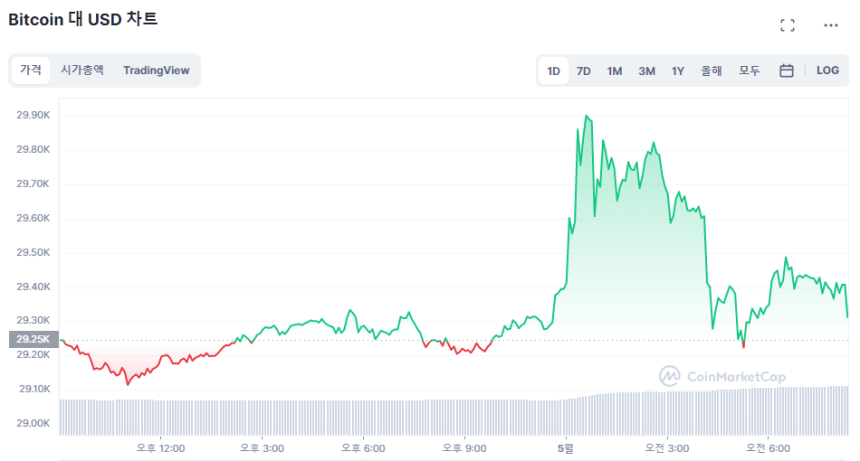This screenshot has height=461, width=860.
Task: Toggle the LOG scale button
Action: pyautogui.click(x=827, y=71)
